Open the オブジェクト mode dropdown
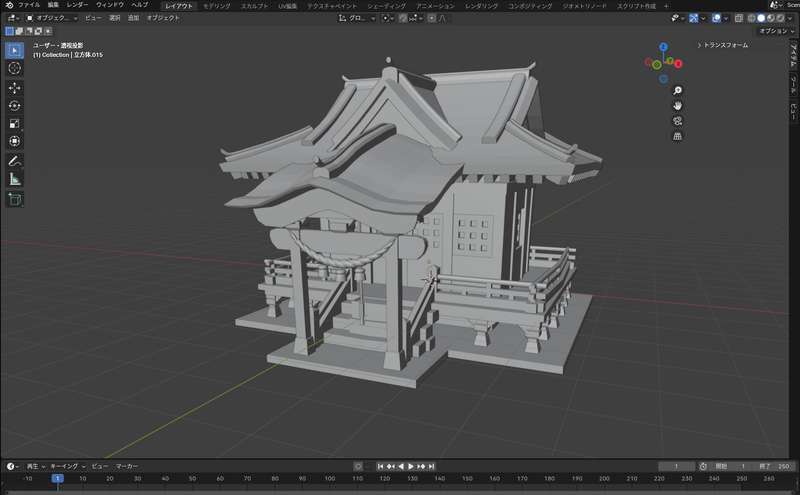Viewport: 800px width, 495px height. coord(52,18)
